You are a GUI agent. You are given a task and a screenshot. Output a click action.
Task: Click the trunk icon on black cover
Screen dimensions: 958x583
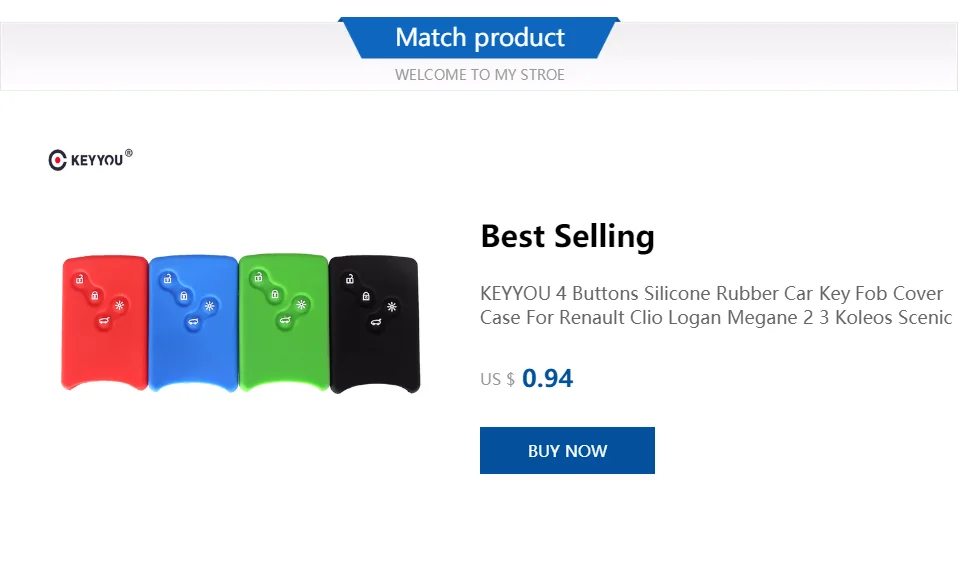[x=376, y=322]
